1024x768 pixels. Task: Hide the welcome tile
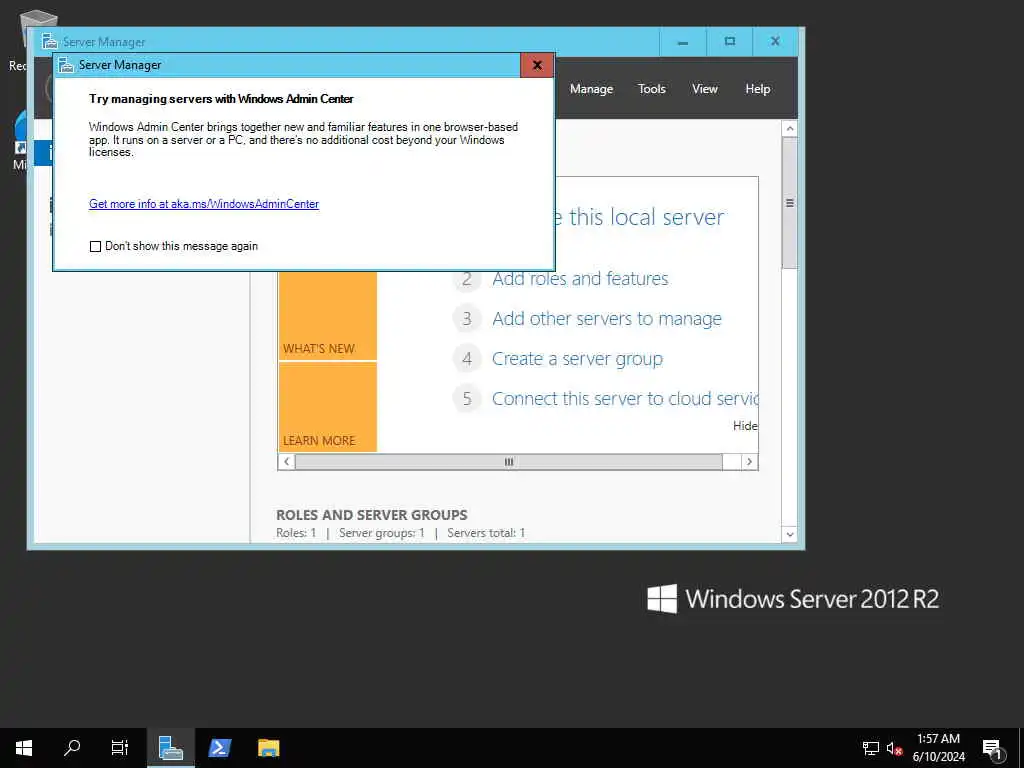click(745, 426)
